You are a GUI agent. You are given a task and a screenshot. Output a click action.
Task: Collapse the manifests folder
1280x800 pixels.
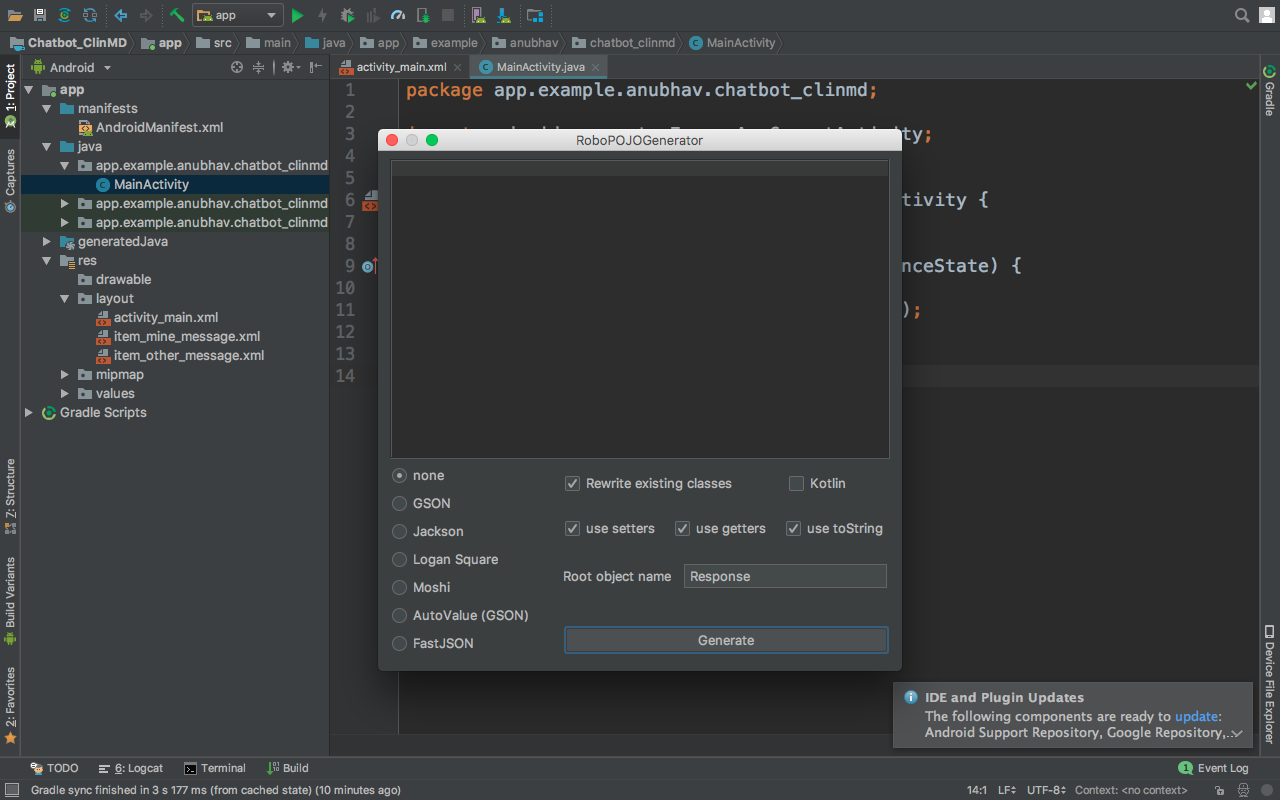click(x=46, y=109)
